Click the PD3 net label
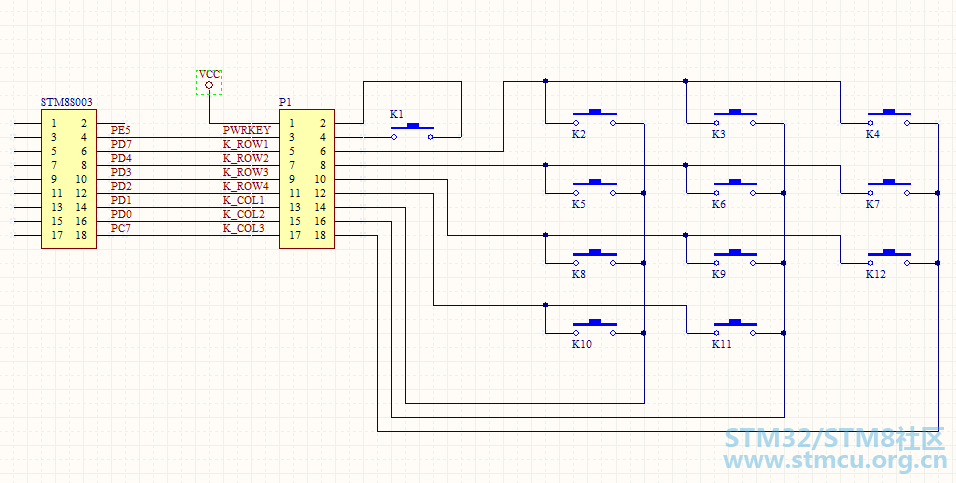 121,172
